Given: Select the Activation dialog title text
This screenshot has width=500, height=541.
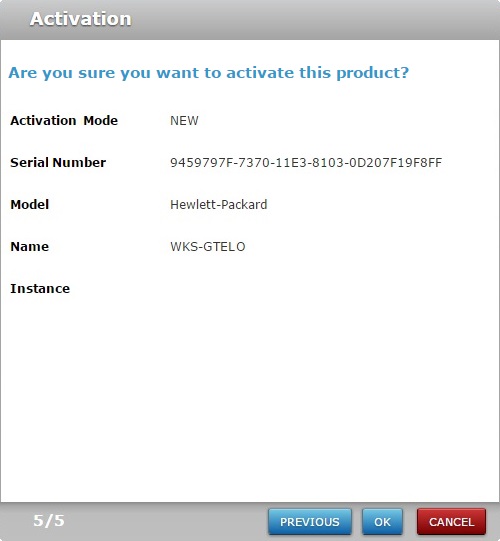Looking at the screenshot, I should click(81, 19).
